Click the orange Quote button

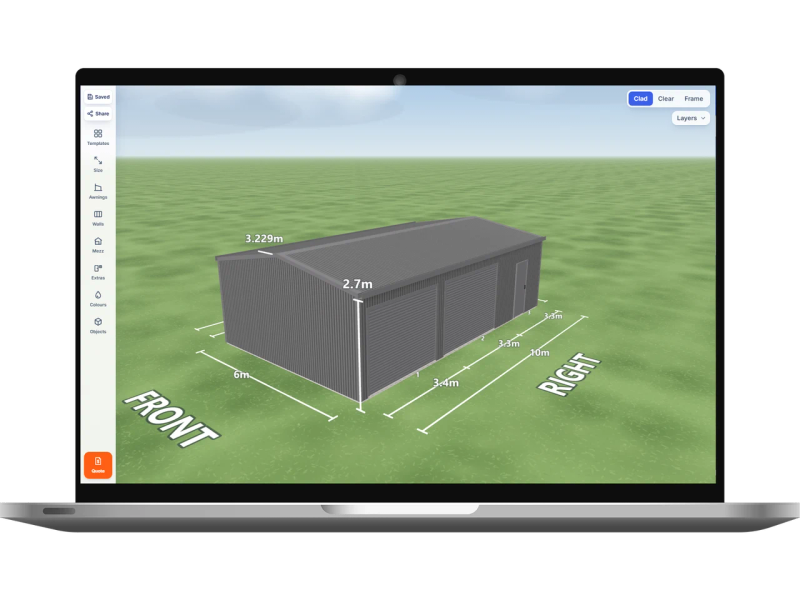click(x=98, y=465)
